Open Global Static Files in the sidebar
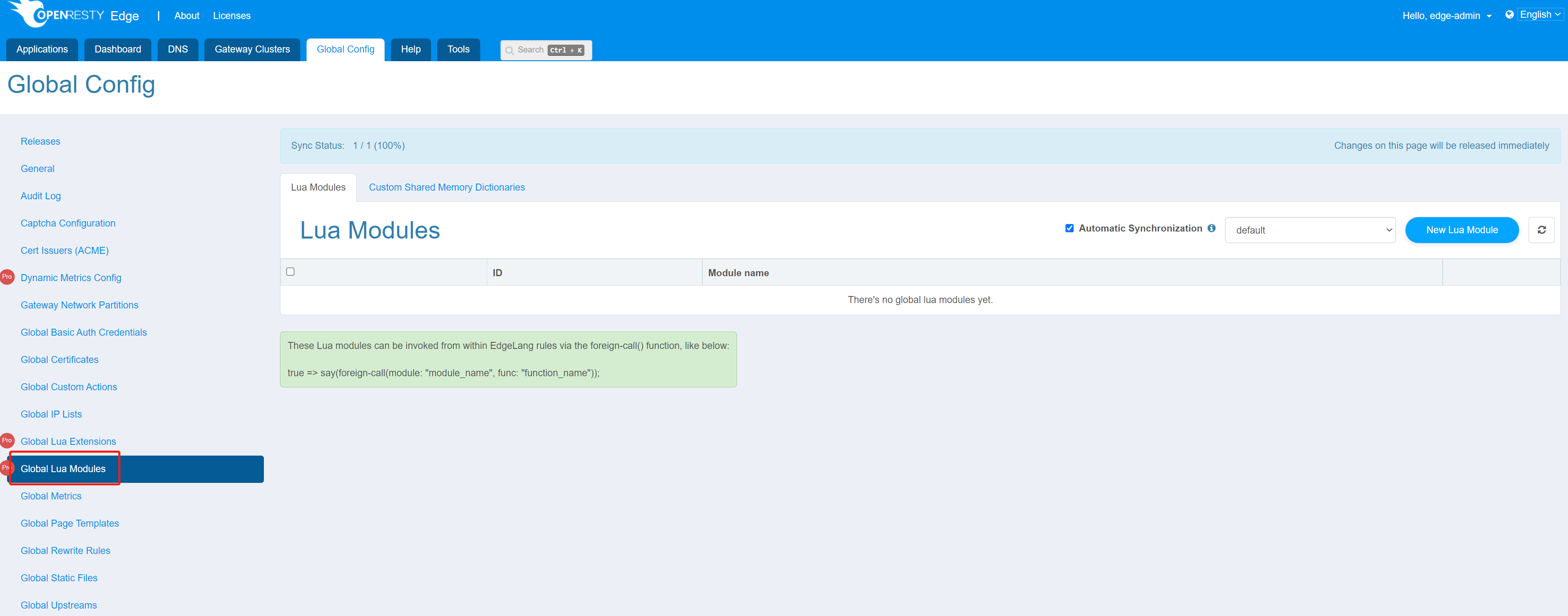Image resolution: width=1568 pixels, height=616 pixels. click(x=58, y=578)
